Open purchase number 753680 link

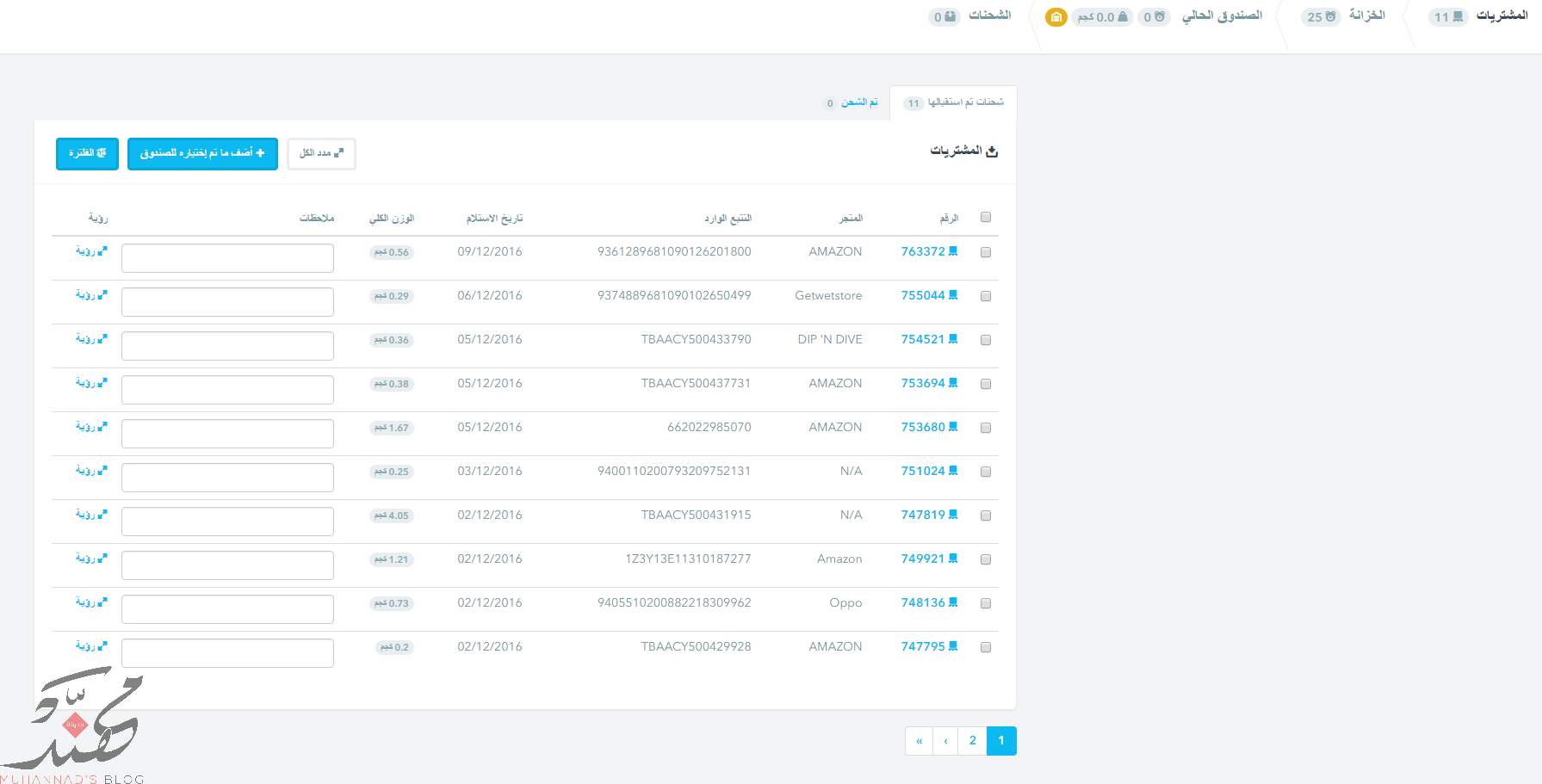[929, 427]
